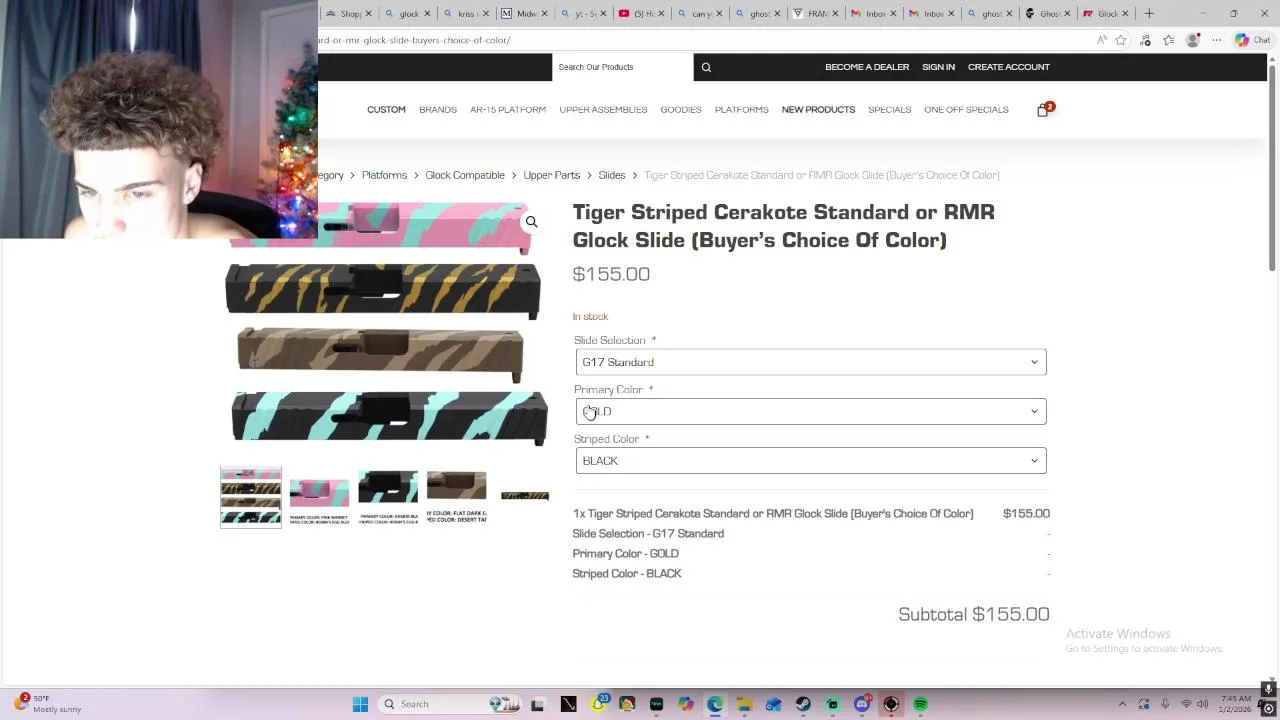The height and width of the screenshot is (720, 1280).
Task: Open Copilot app from taskbar
Action: [x=686, y=704]
